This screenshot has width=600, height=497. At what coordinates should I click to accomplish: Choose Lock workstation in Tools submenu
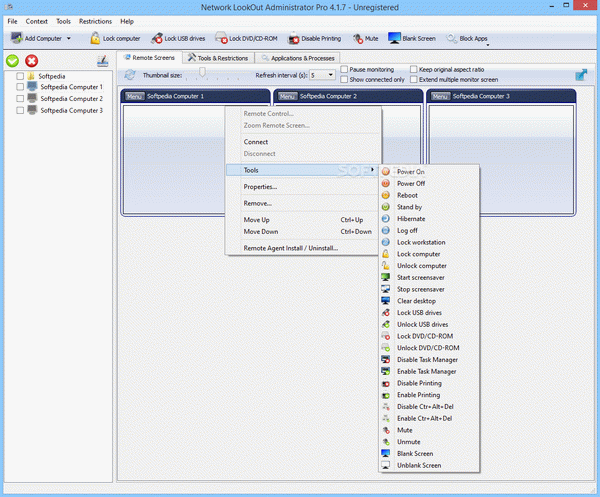point(429,242)
